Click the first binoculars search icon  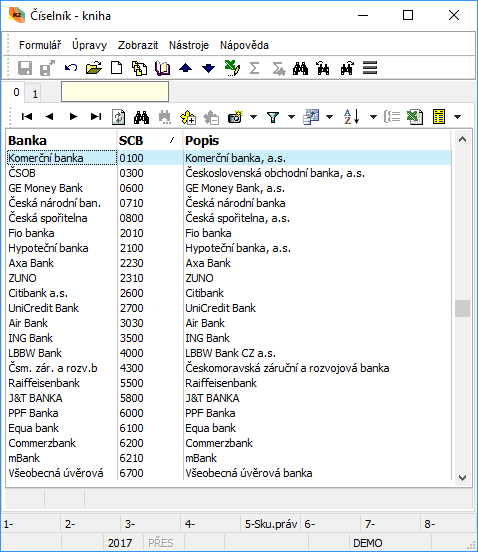[x=300, y=68]
